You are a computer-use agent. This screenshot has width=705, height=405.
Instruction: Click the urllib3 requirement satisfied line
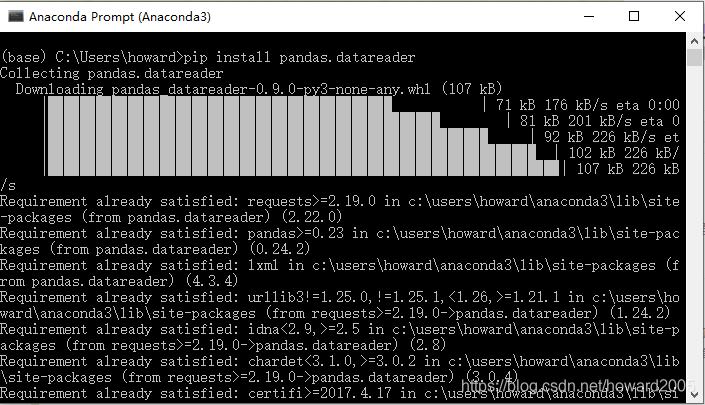coord(339,305)
